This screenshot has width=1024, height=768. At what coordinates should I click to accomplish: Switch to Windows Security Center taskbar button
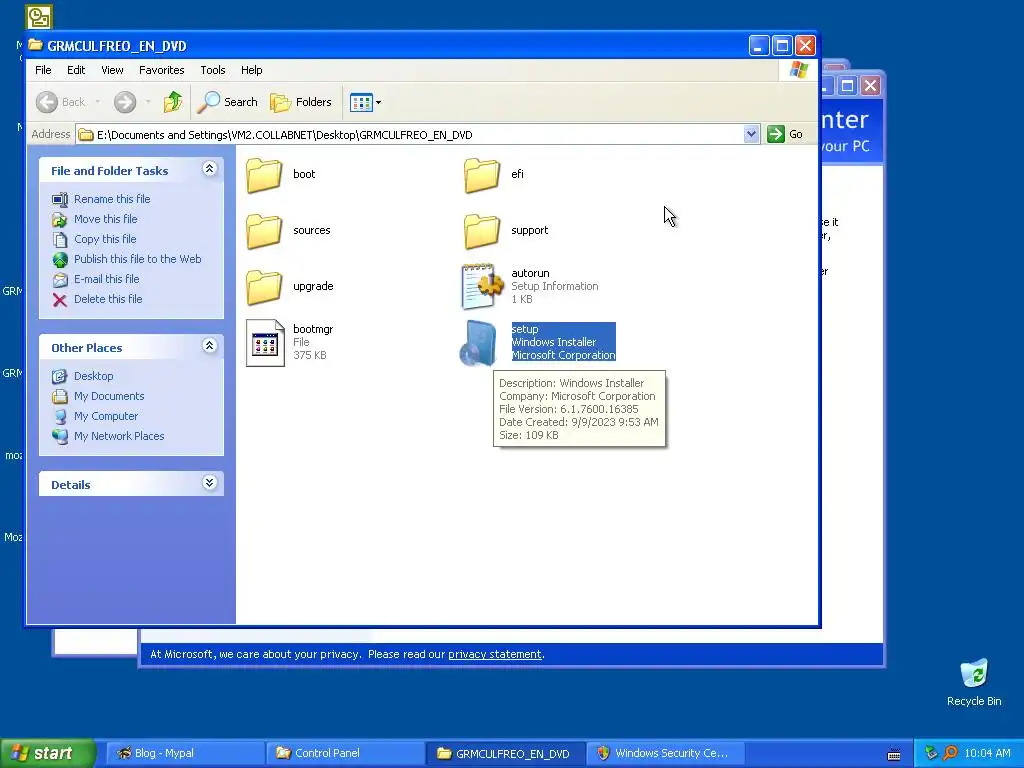click(x=666, y=753)
